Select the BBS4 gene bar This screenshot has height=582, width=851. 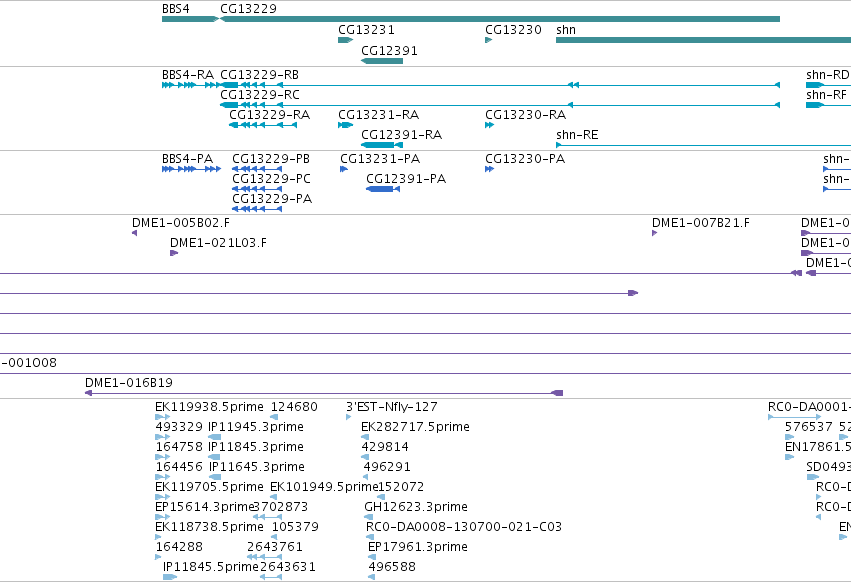[190, 19]
